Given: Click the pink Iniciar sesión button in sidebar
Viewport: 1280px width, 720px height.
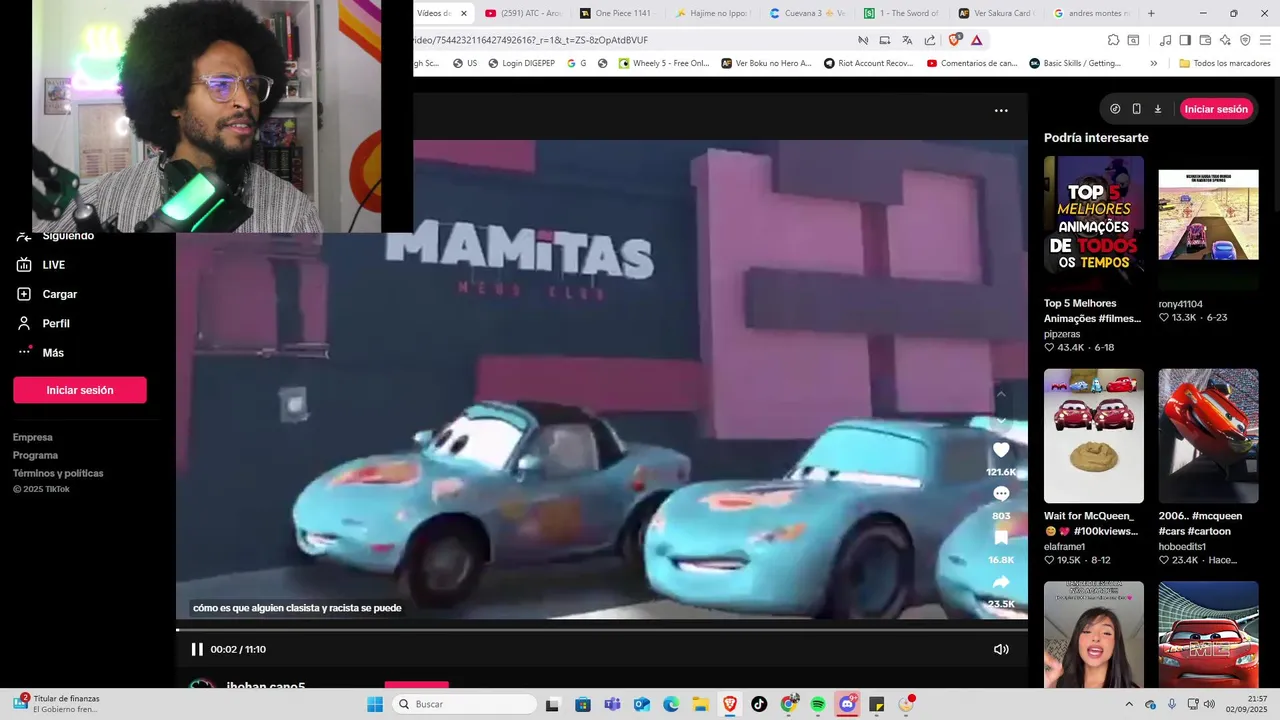Looking at the screenshot, I should click(80, 390).
